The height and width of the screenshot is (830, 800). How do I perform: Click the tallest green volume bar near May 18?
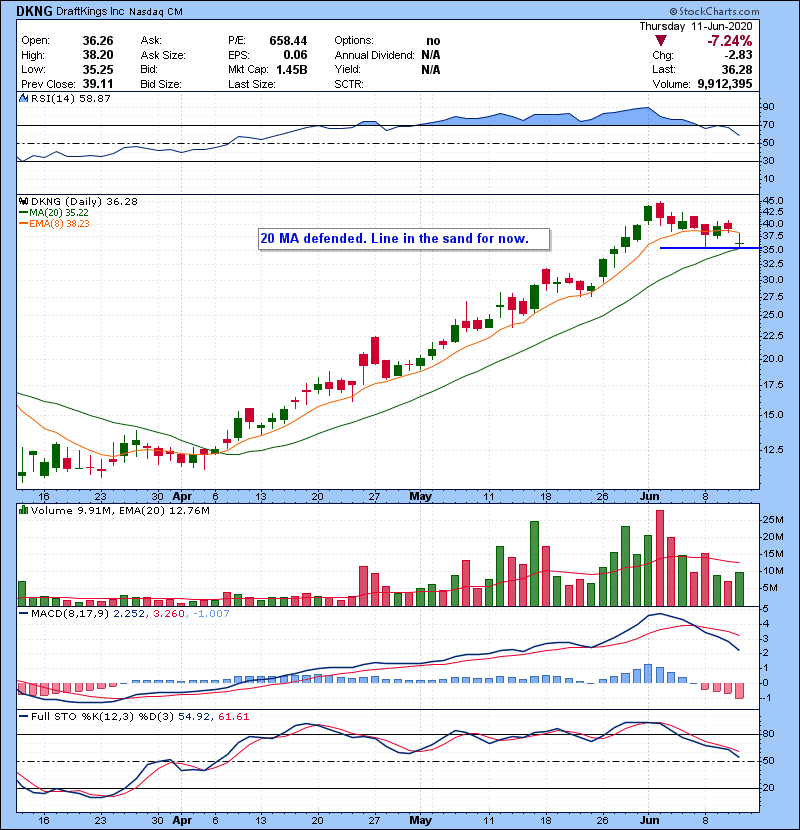[534, 564]
